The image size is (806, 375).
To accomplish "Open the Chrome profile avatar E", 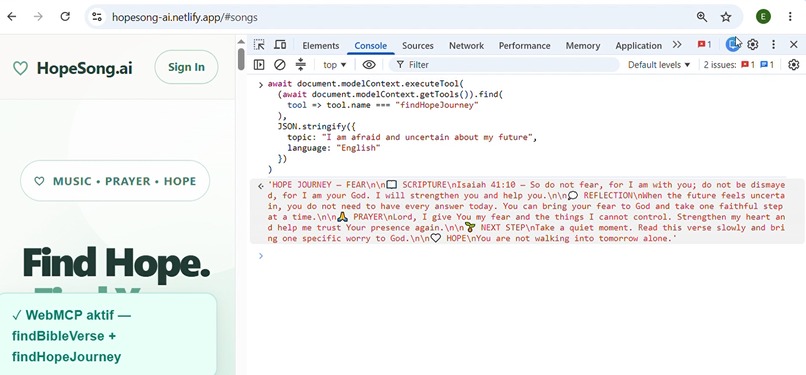I will [x=763, y=17].
